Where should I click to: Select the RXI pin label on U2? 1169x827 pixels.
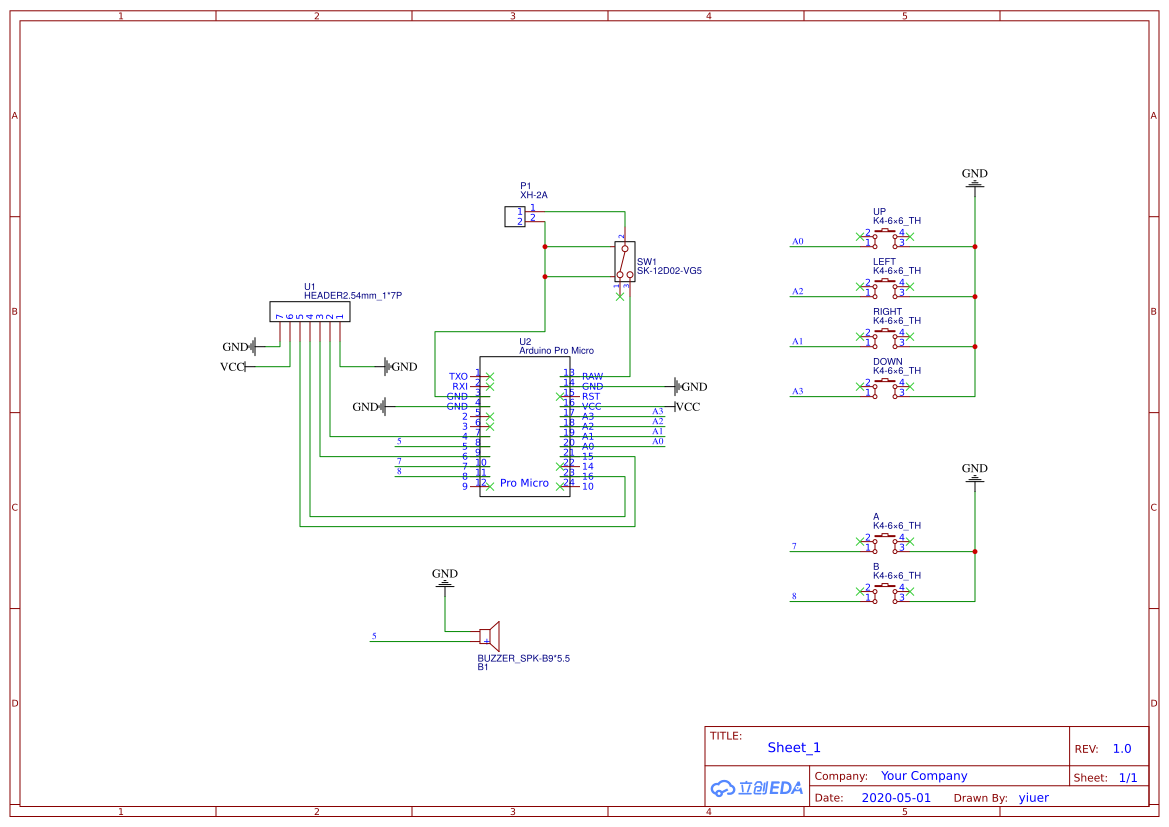[x=460, y=386]
